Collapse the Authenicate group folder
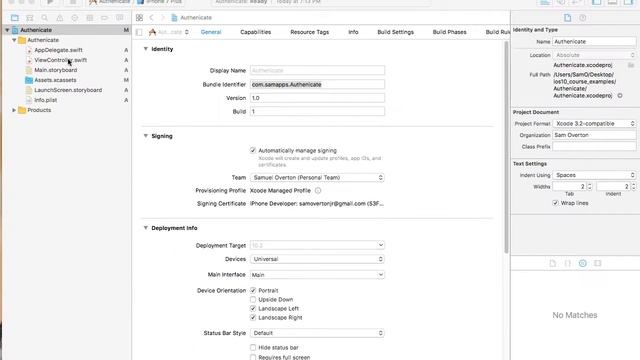Viewport: 640px width, 360px height. (14, 40)
